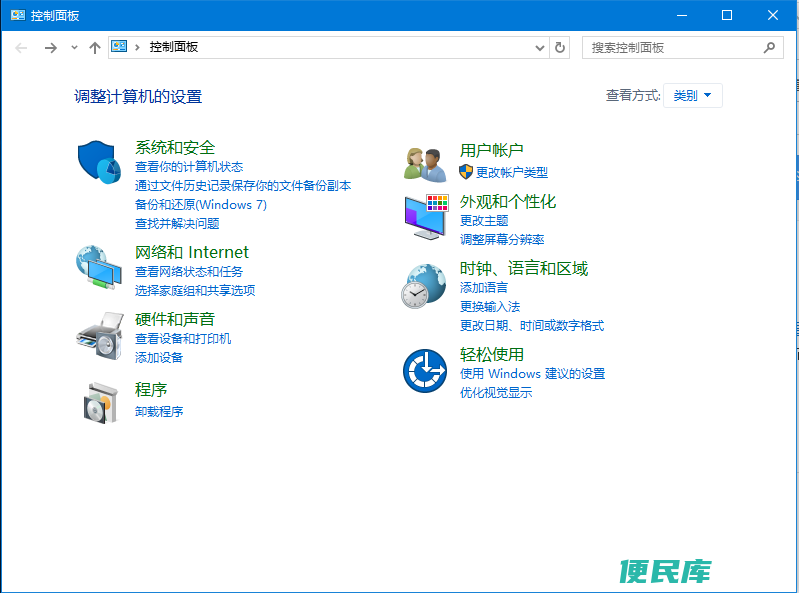Click the System and Security shield icon
Image resolution: width=799 pixels, height=593 pixels.
[x=99, y=162]
